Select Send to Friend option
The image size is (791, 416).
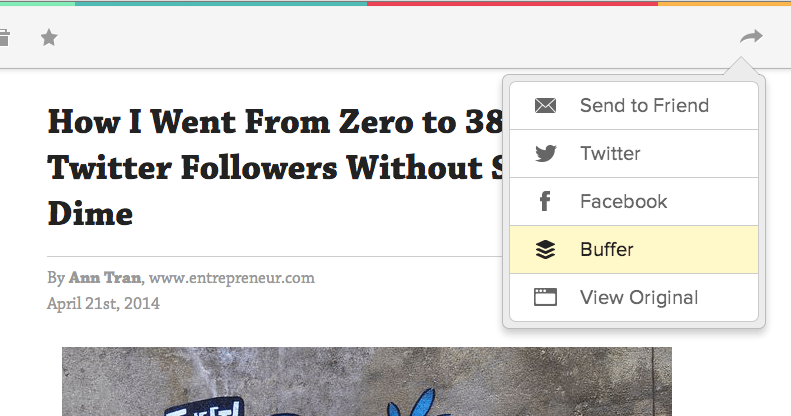pos(634,105)
